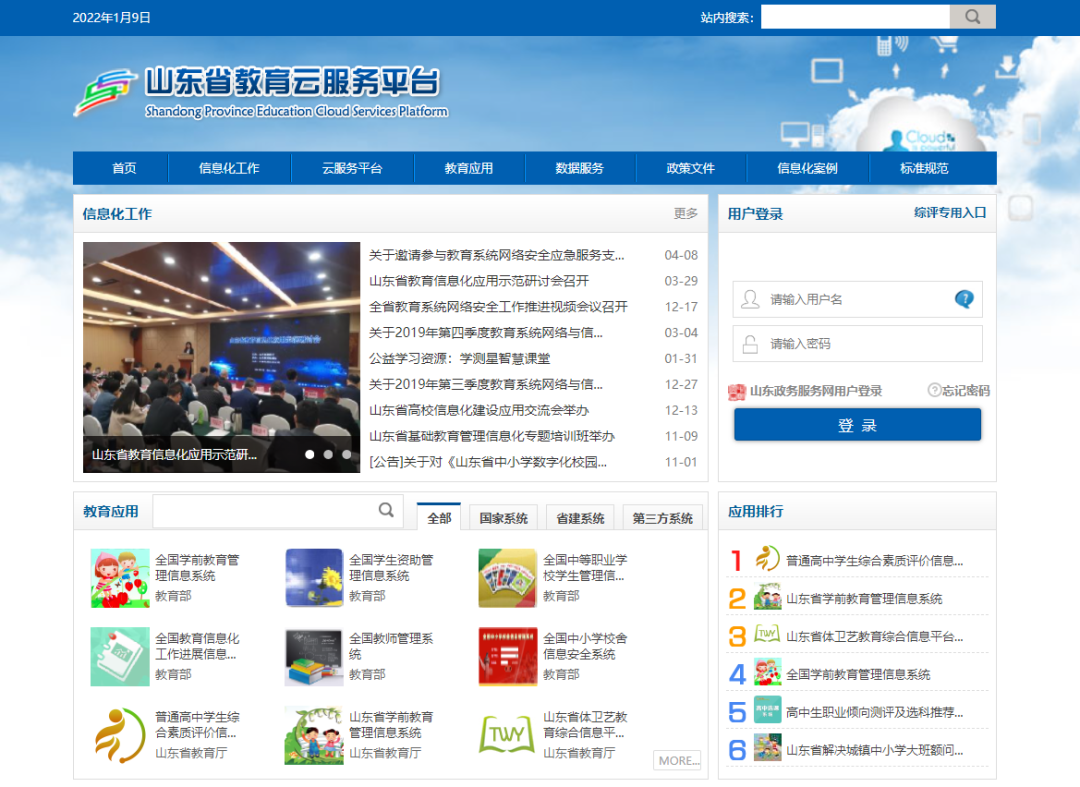Click the rank 1 综合素质评价 app icon
The height and width of the screenshot is (787, 1080).
[x=767, y=559]
